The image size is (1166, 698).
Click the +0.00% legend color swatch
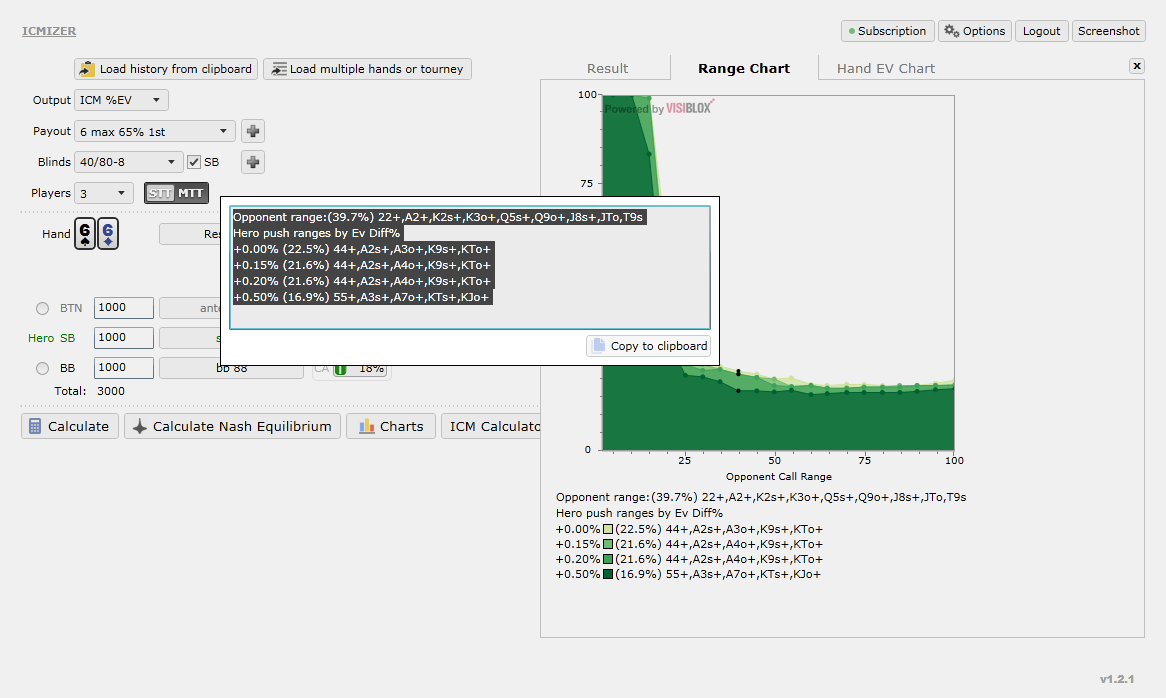(608, 529)
